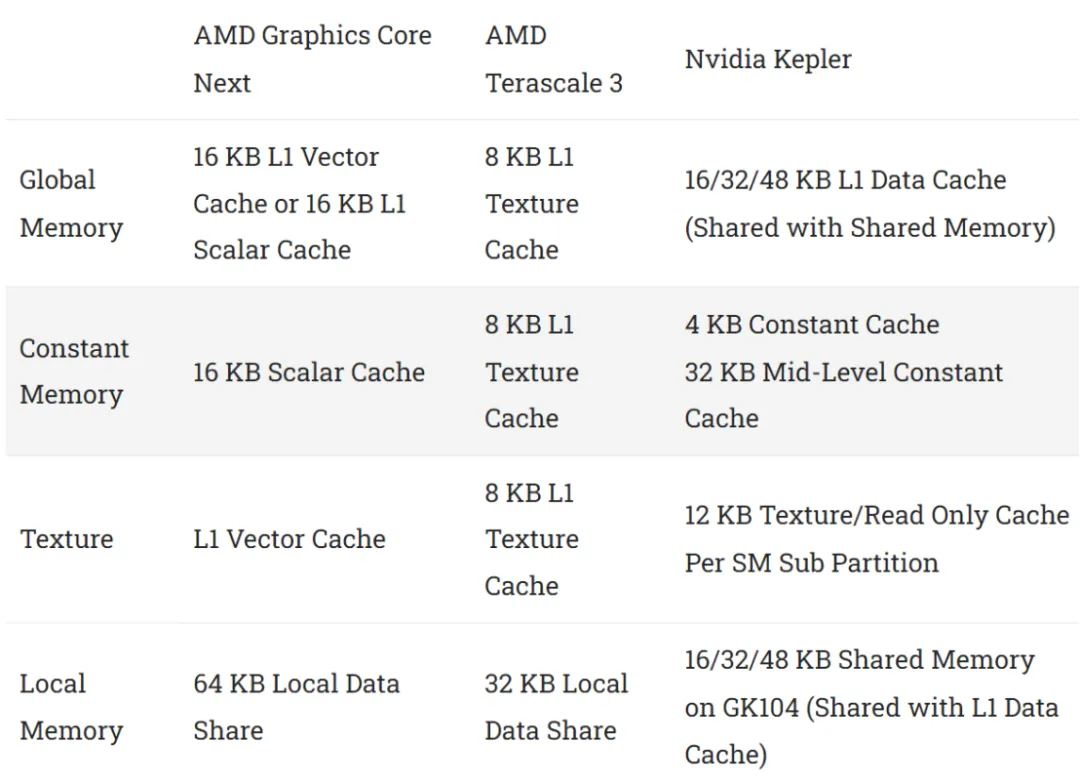Viewport: 1080px width, 782px height.
Task: Click the AMD Graphics Core Next column header
Action: pos(313,59)
